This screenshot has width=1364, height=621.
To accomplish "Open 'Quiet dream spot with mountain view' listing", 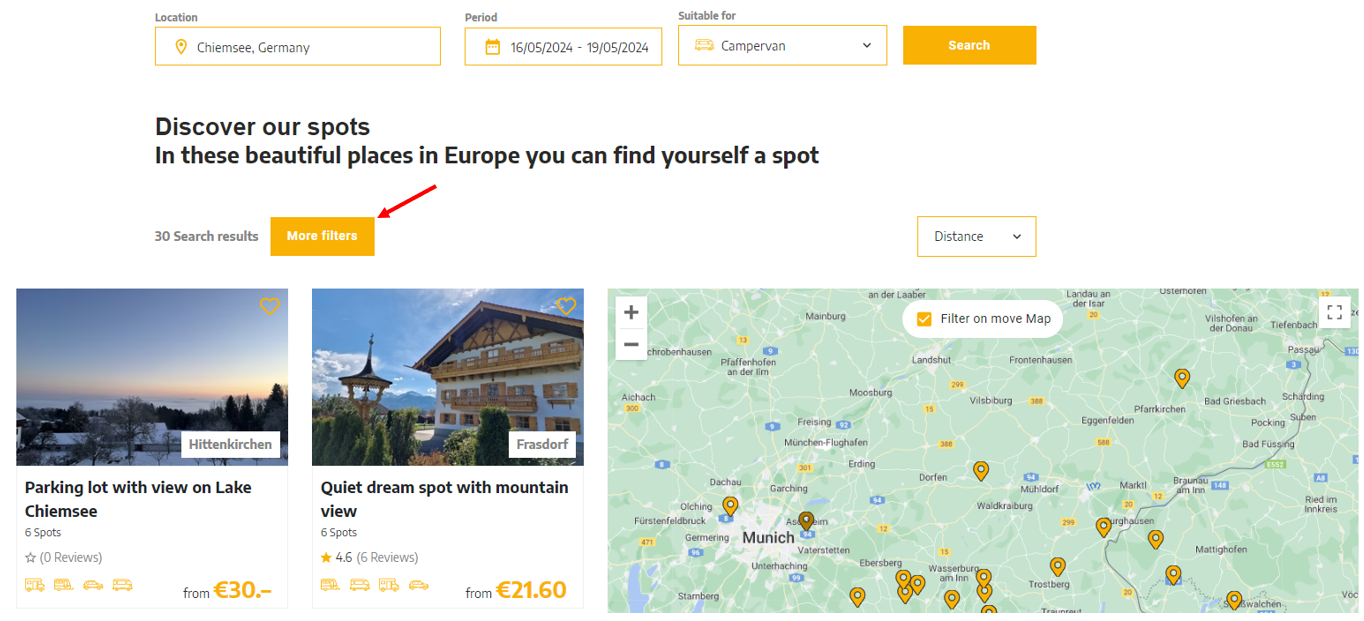I will [x=444, y=498].
